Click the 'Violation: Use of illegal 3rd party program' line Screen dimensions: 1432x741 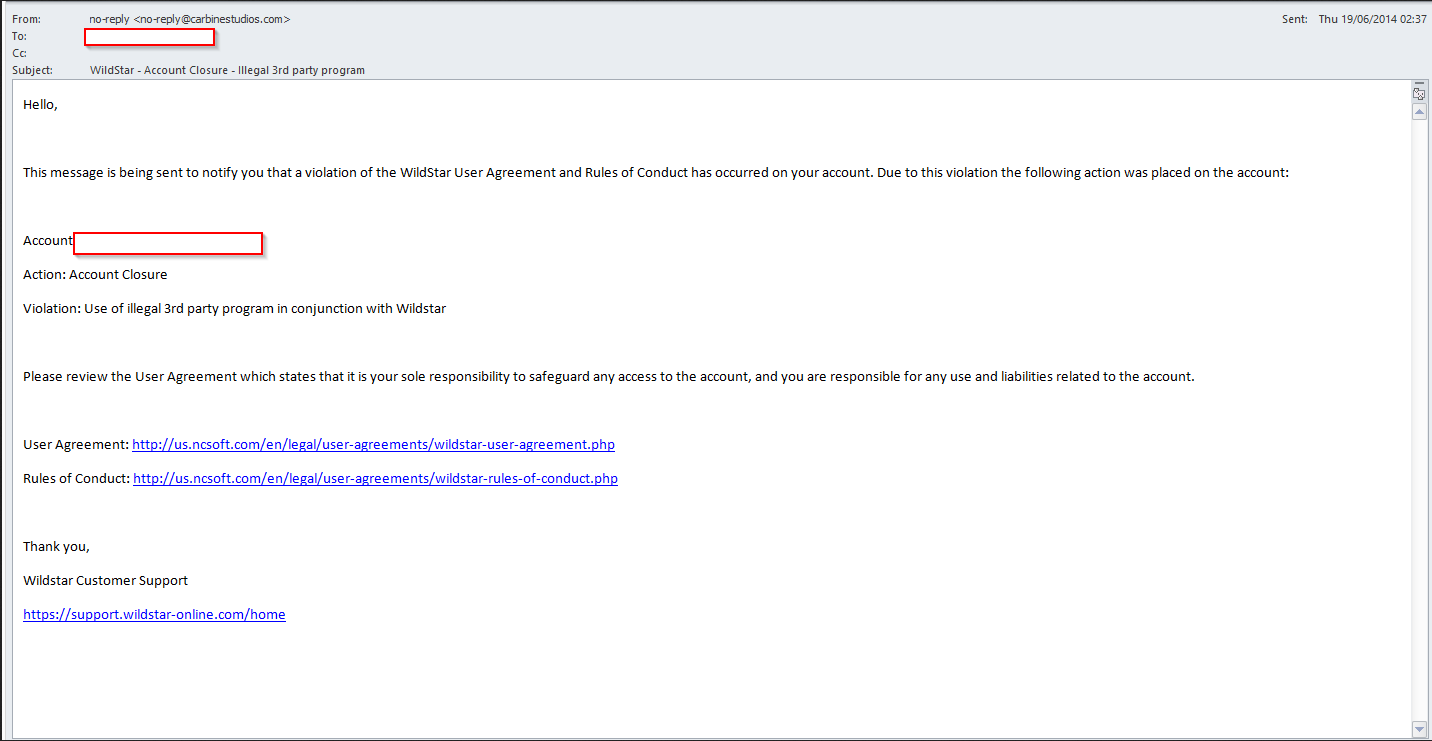234,308
